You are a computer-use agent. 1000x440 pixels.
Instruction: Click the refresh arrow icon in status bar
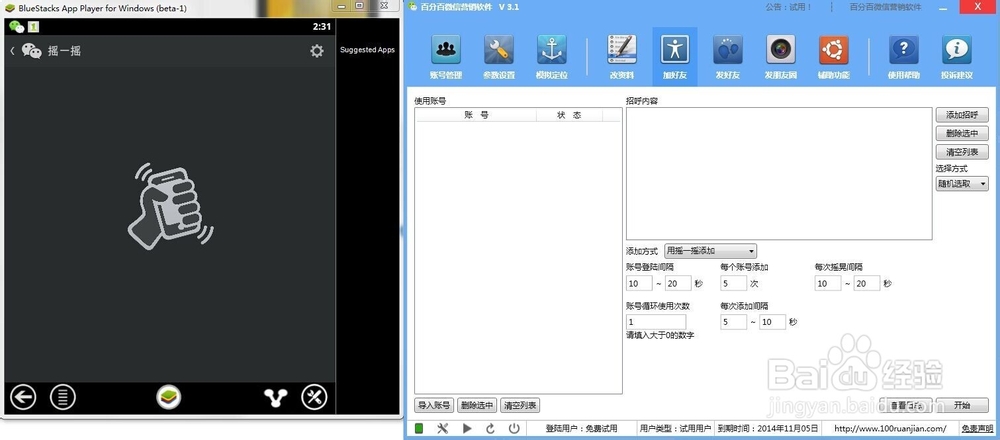click(490, 429)
